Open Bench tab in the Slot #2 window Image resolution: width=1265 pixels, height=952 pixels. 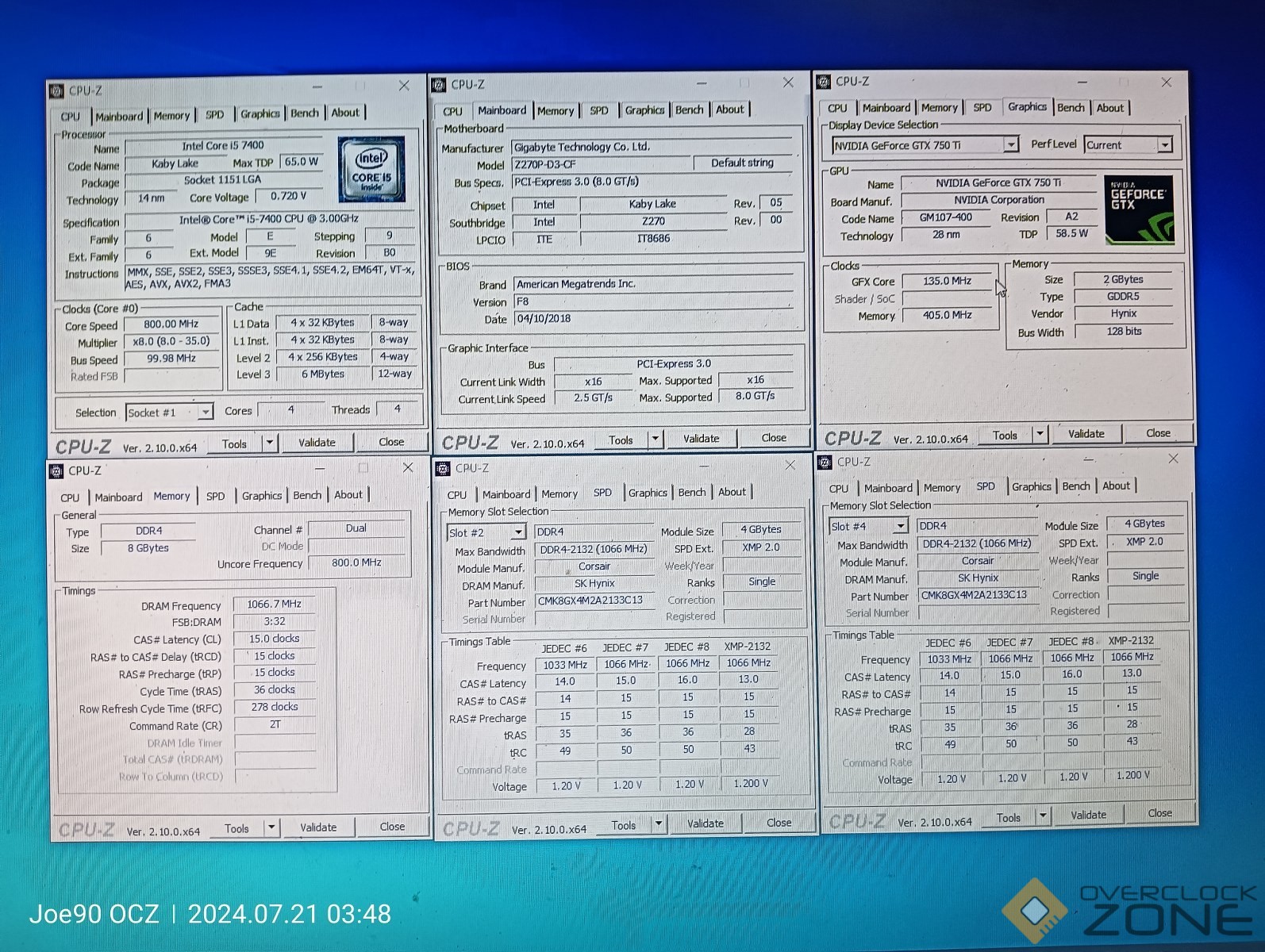coord(691,493)
